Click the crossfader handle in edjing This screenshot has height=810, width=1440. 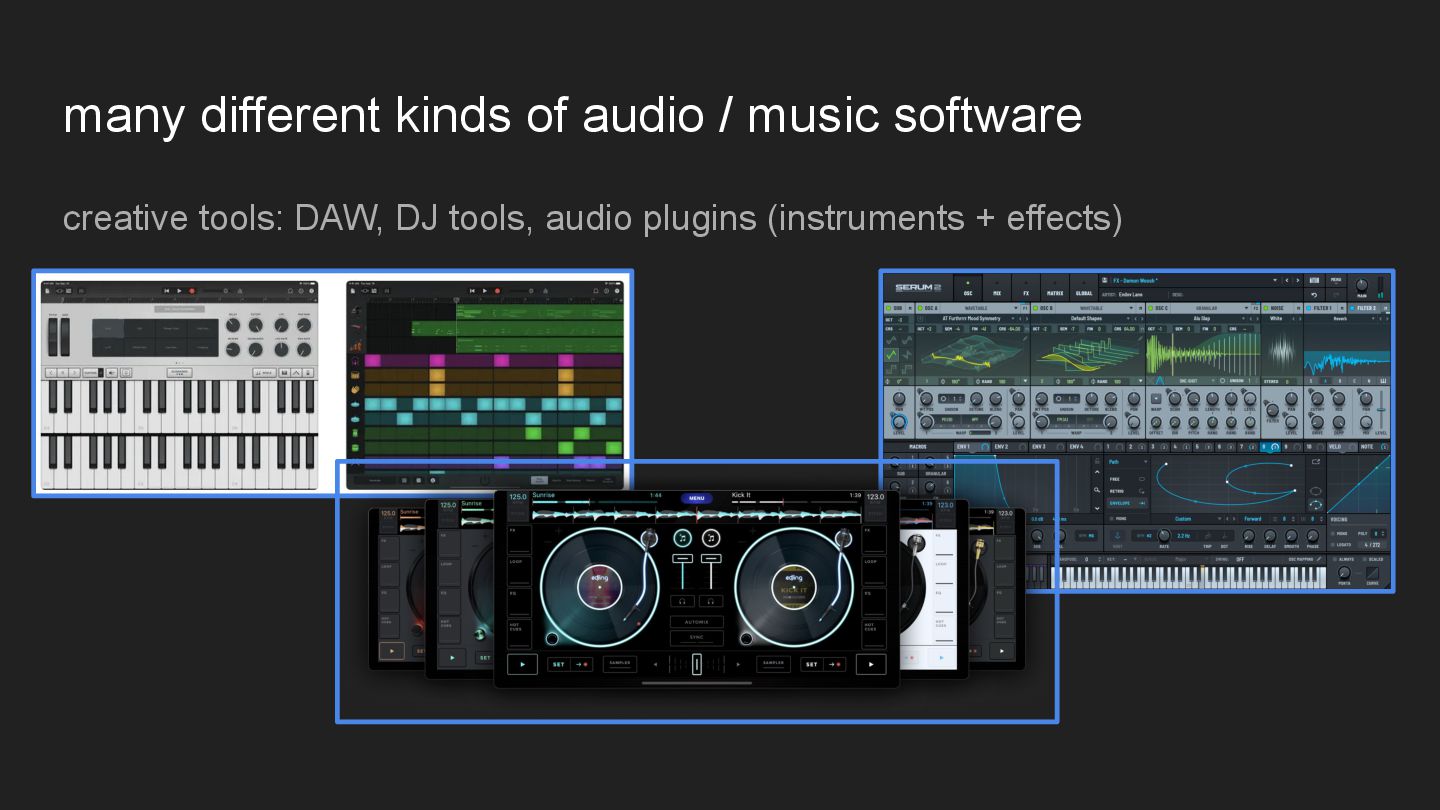click(x=697, y=664)
